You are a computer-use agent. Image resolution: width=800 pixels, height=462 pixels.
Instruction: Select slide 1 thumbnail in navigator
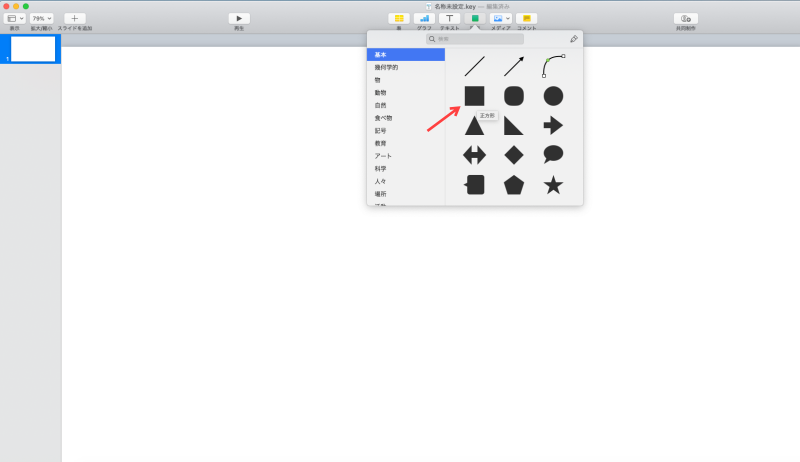coord(33,49)
